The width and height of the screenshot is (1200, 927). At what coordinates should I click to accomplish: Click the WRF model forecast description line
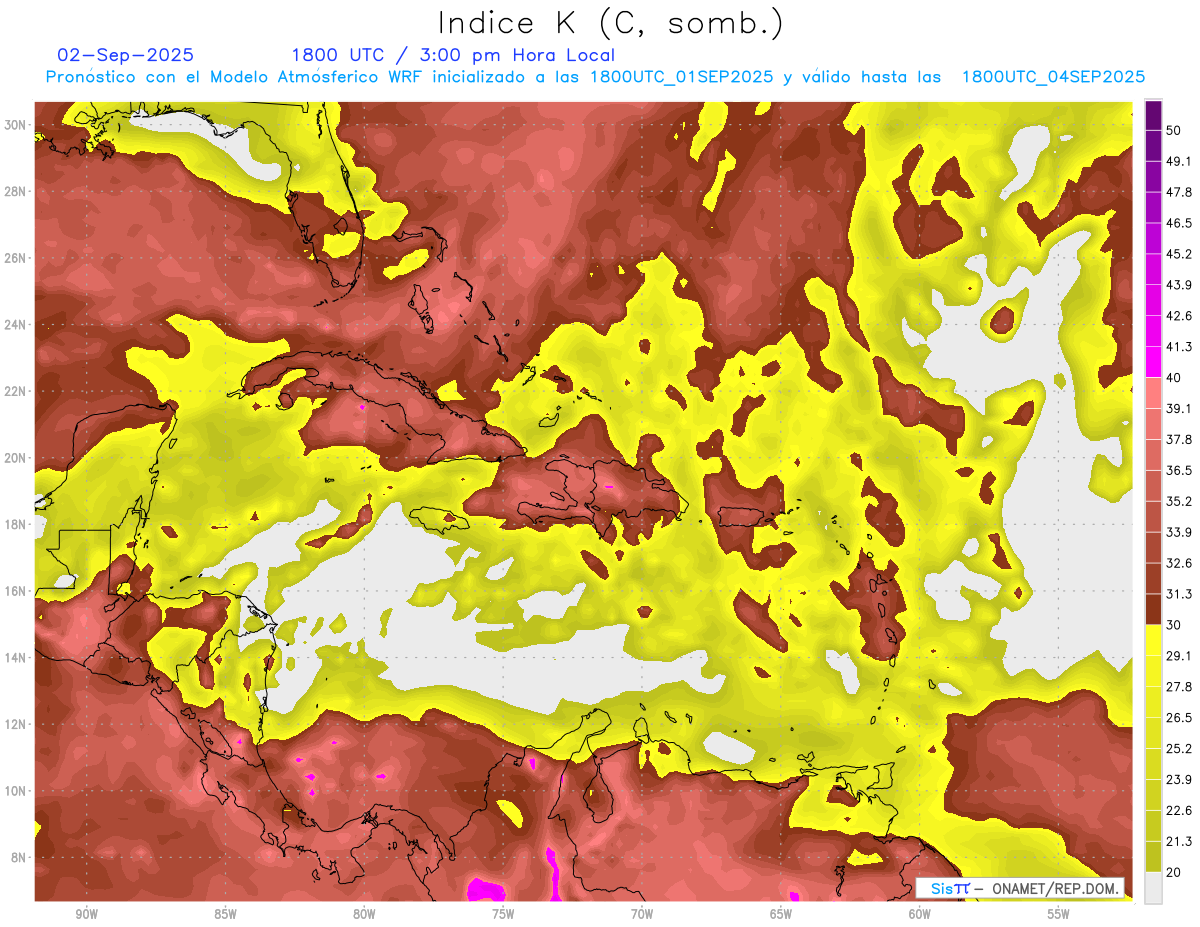click(595, 77)
